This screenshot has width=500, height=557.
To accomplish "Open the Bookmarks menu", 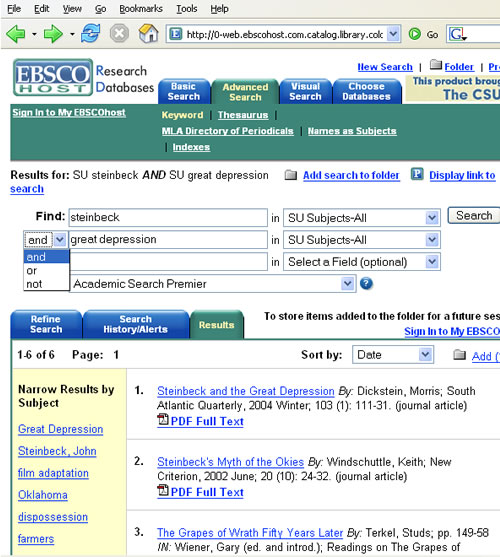I will [x=141, y=9].
